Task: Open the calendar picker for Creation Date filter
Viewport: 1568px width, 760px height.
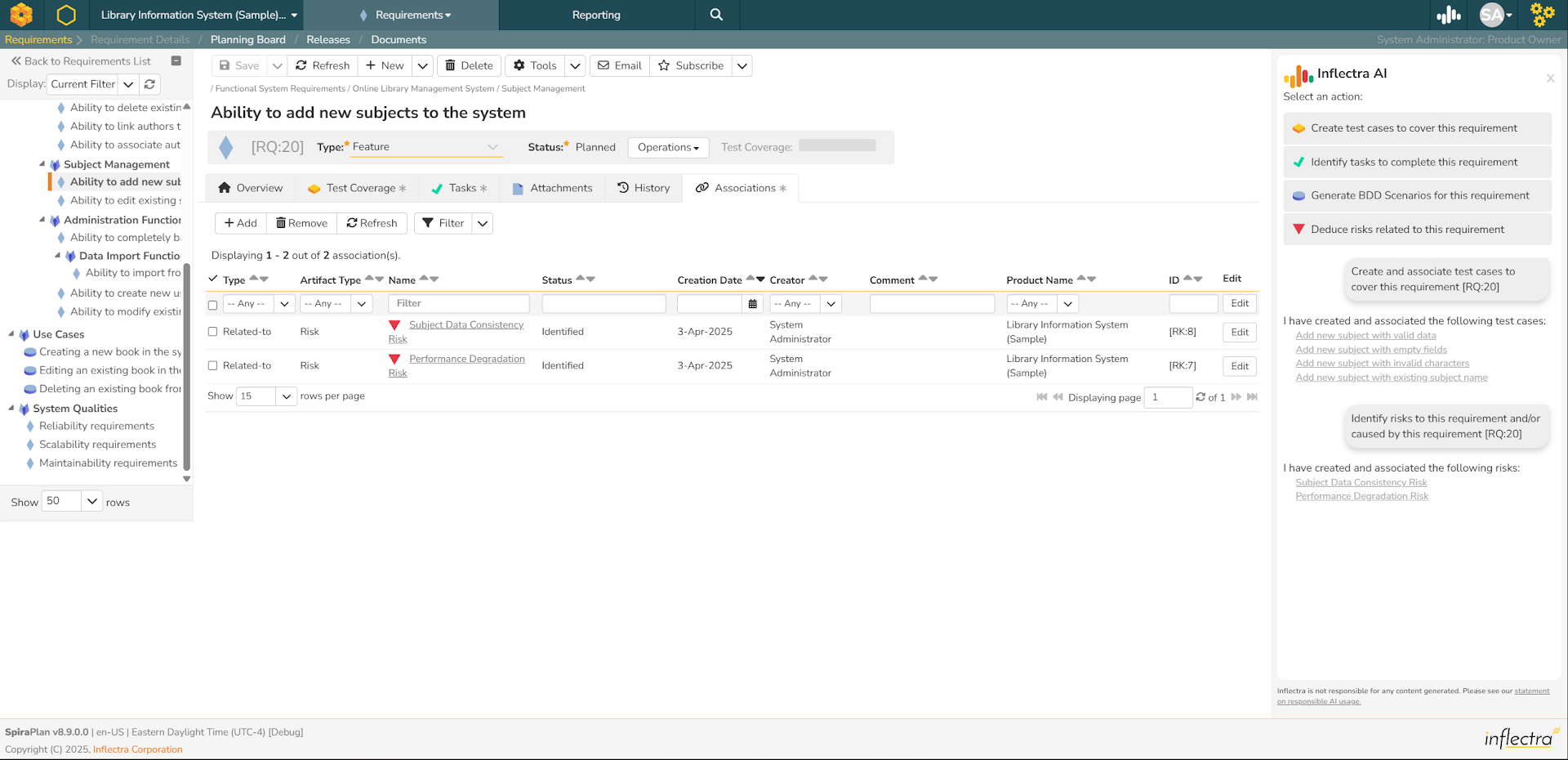Action: [752, 304]
